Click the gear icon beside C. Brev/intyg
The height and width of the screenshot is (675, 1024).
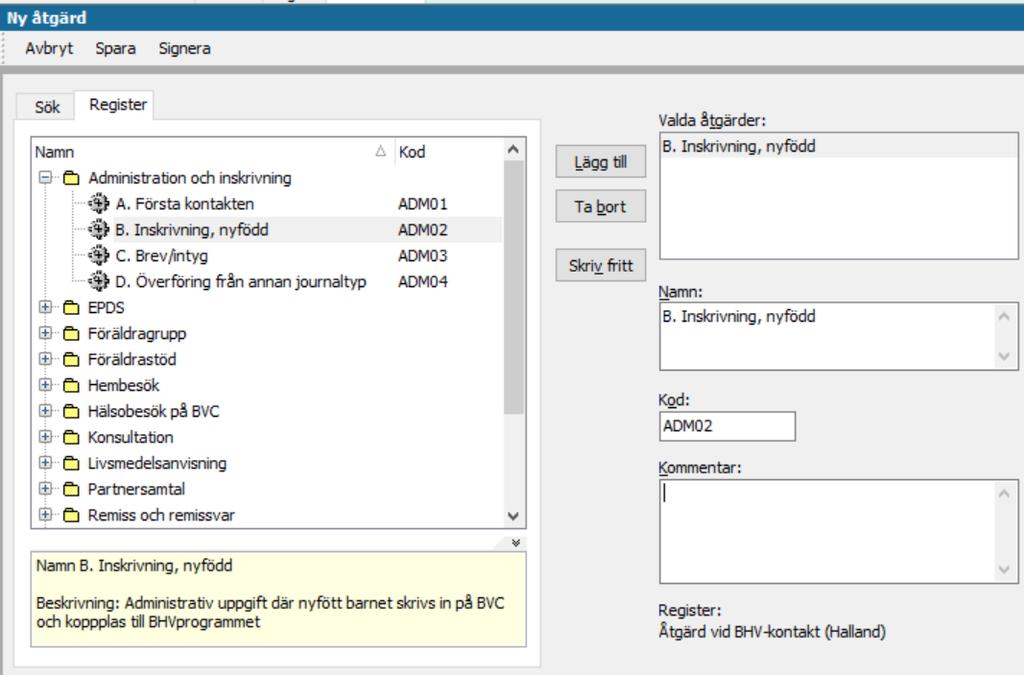(x=99, y=255)
